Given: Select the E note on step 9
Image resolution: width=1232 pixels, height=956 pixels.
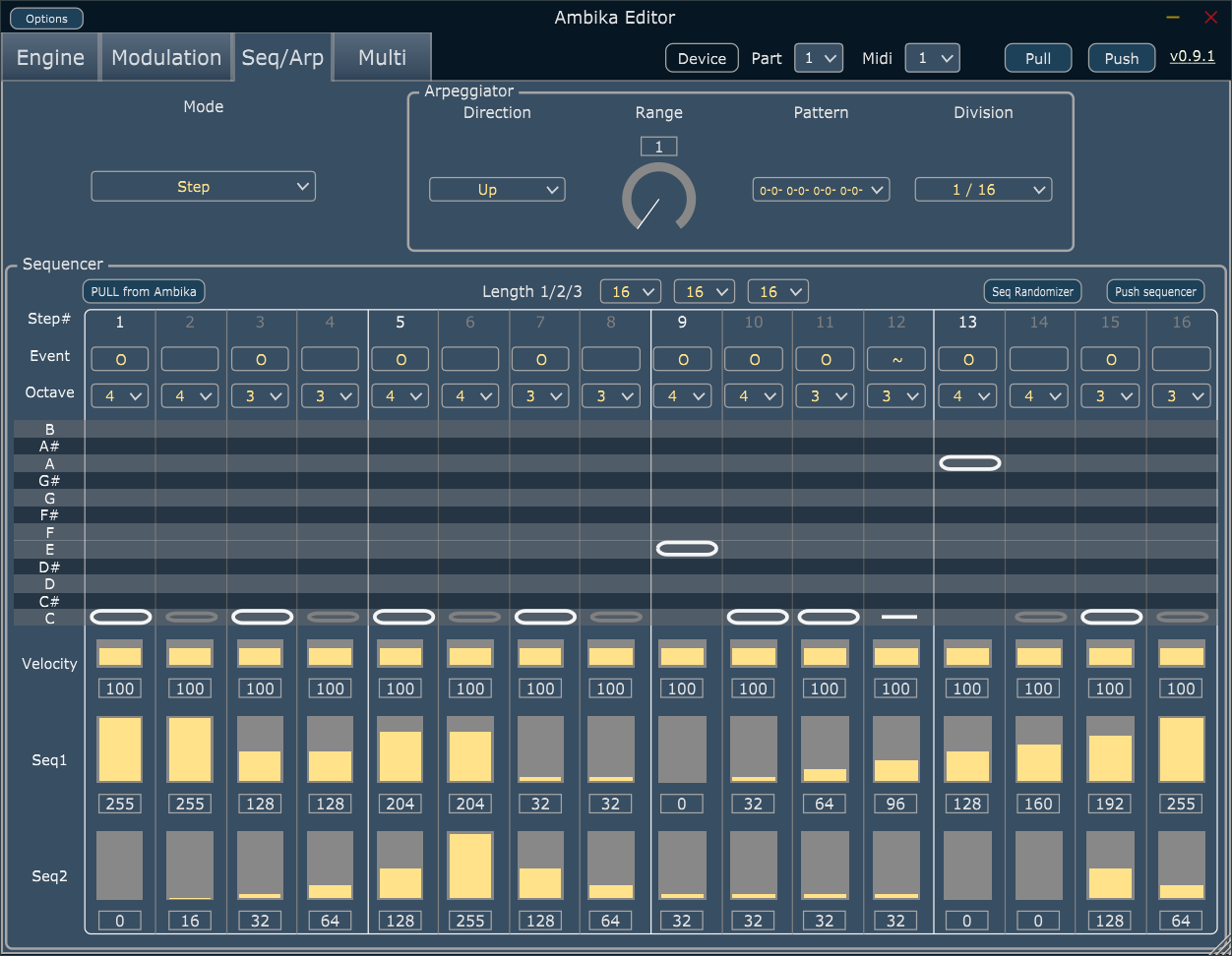Looking at the screenshot, I should coord(687,549).
